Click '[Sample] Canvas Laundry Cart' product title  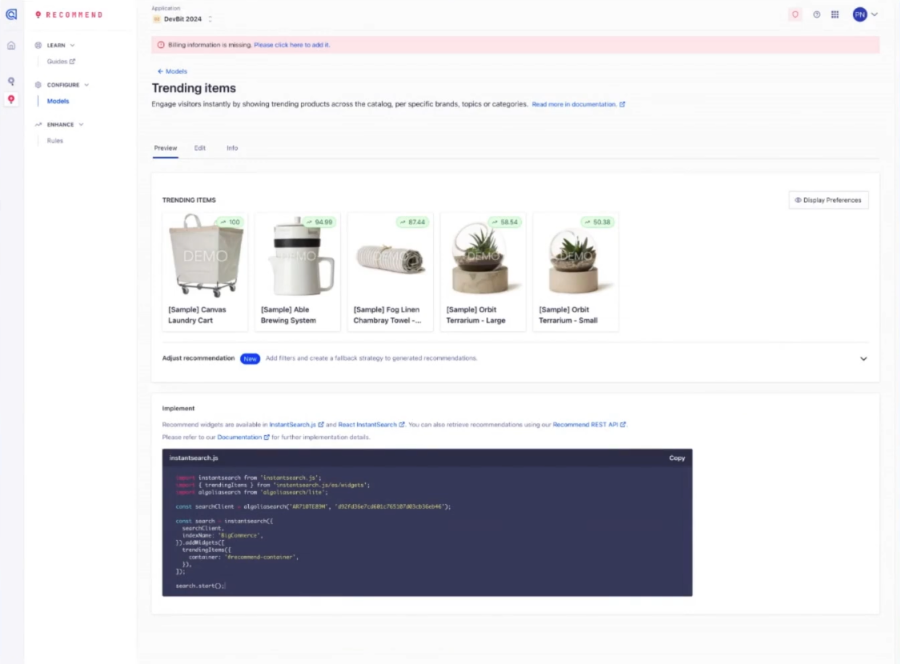[197, 315]
